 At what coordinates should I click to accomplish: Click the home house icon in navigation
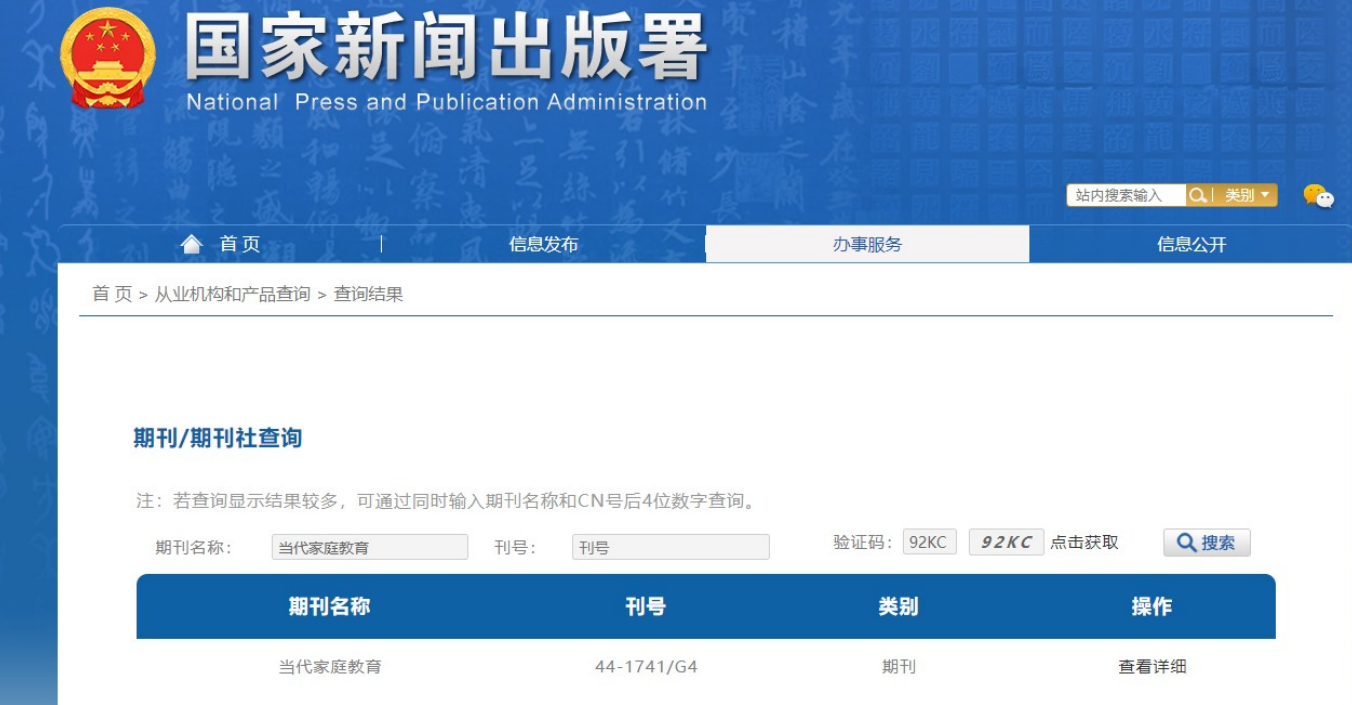point(191,244)
